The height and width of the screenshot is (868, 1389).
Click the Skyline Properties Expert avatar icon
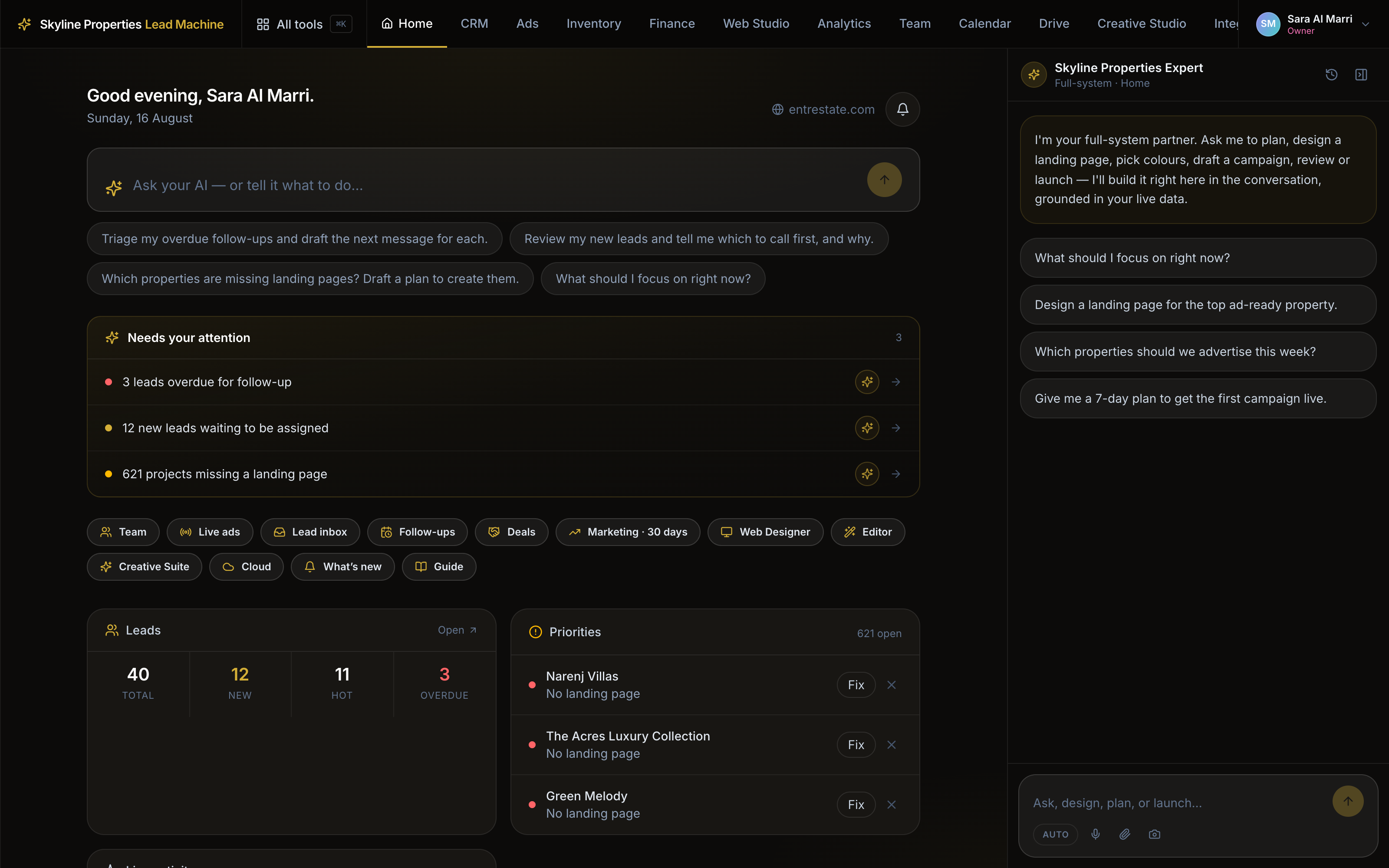pos(1034,75)
